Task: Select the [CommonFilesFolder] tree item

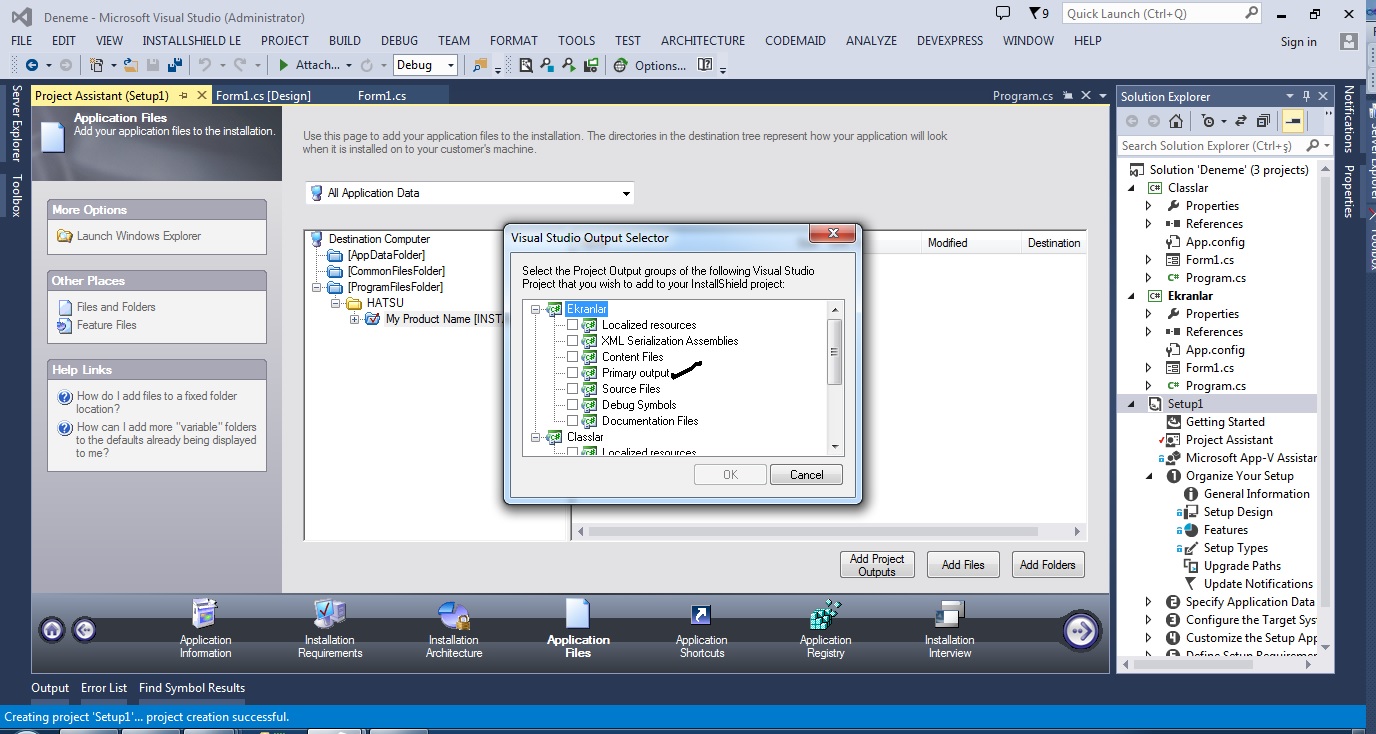Action: coord(396,271)
